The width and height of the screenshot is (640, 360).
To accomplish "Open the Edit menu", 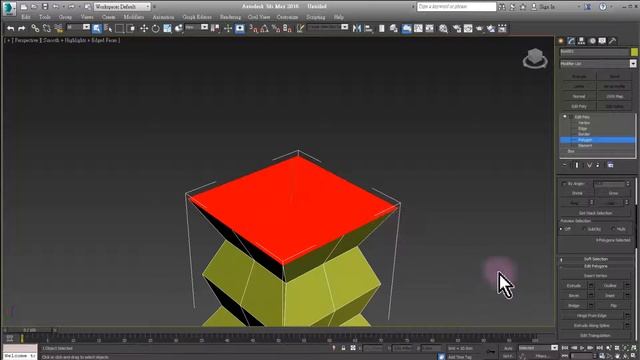I will (x=26, y=17).
